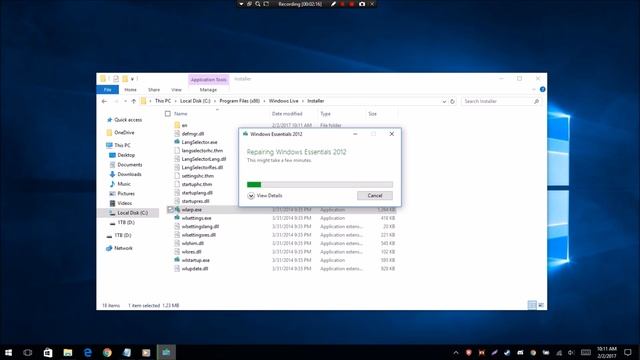Uncheck the wlarp.exe row checkbox
640x360 pixels.
pos(170,209)
